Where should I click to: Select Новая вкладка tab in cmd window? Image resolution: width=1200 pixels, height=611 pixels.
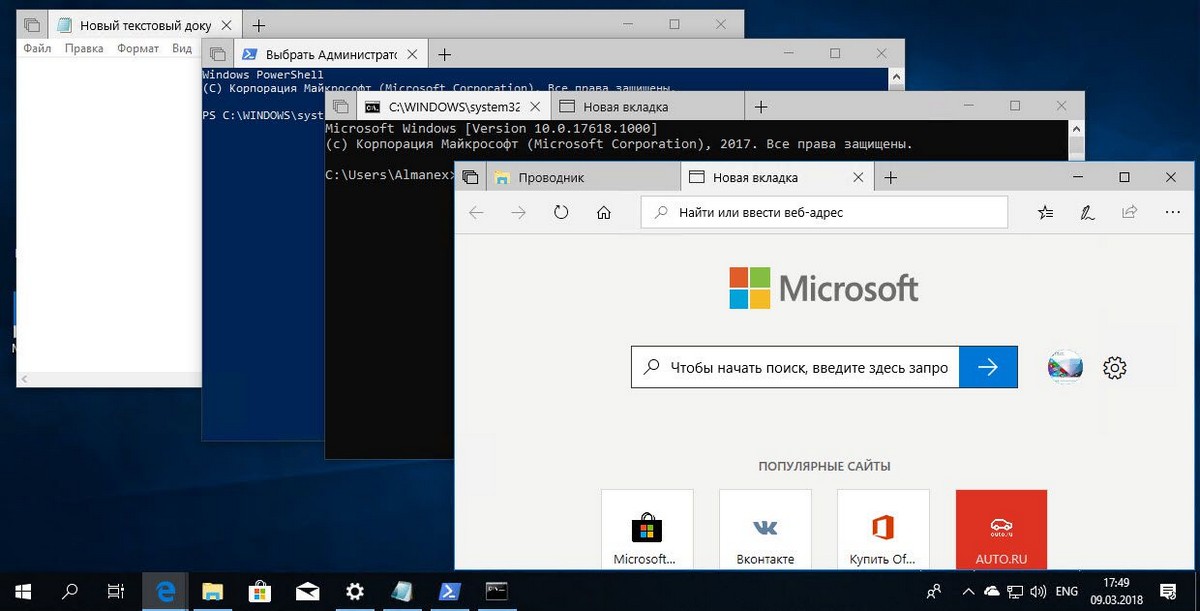(646, 107)
